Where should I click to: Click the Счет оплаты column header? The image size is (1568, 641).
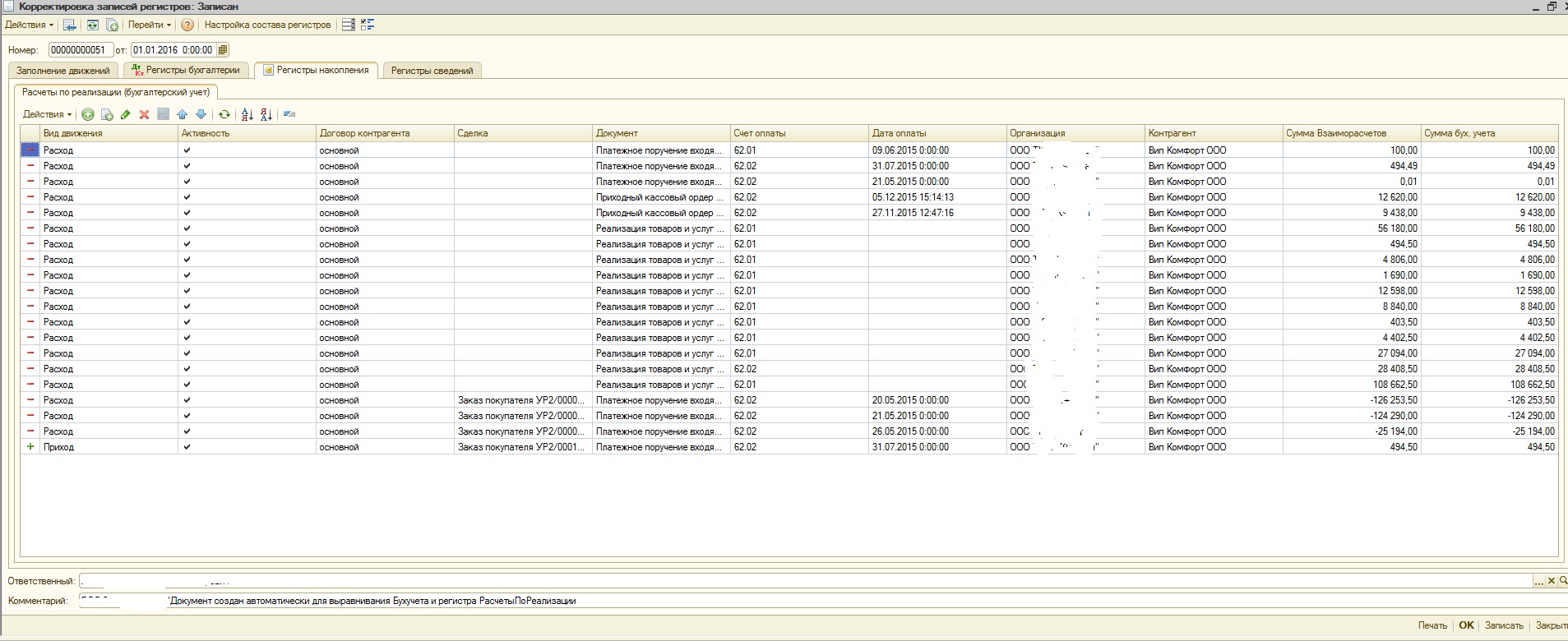point(799,133)
